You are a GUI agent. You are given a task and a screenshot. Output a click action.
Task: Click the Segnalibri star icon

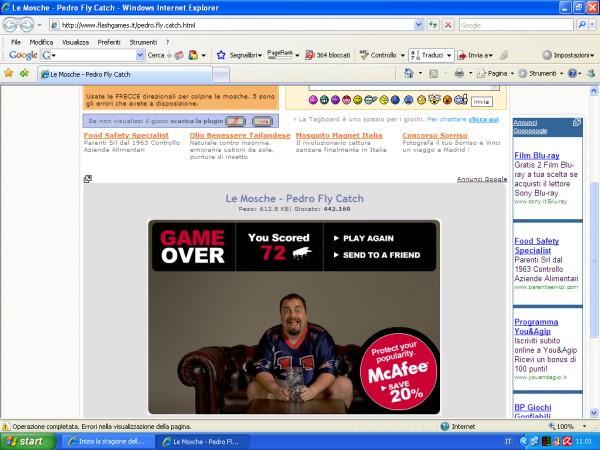(221, 55)
